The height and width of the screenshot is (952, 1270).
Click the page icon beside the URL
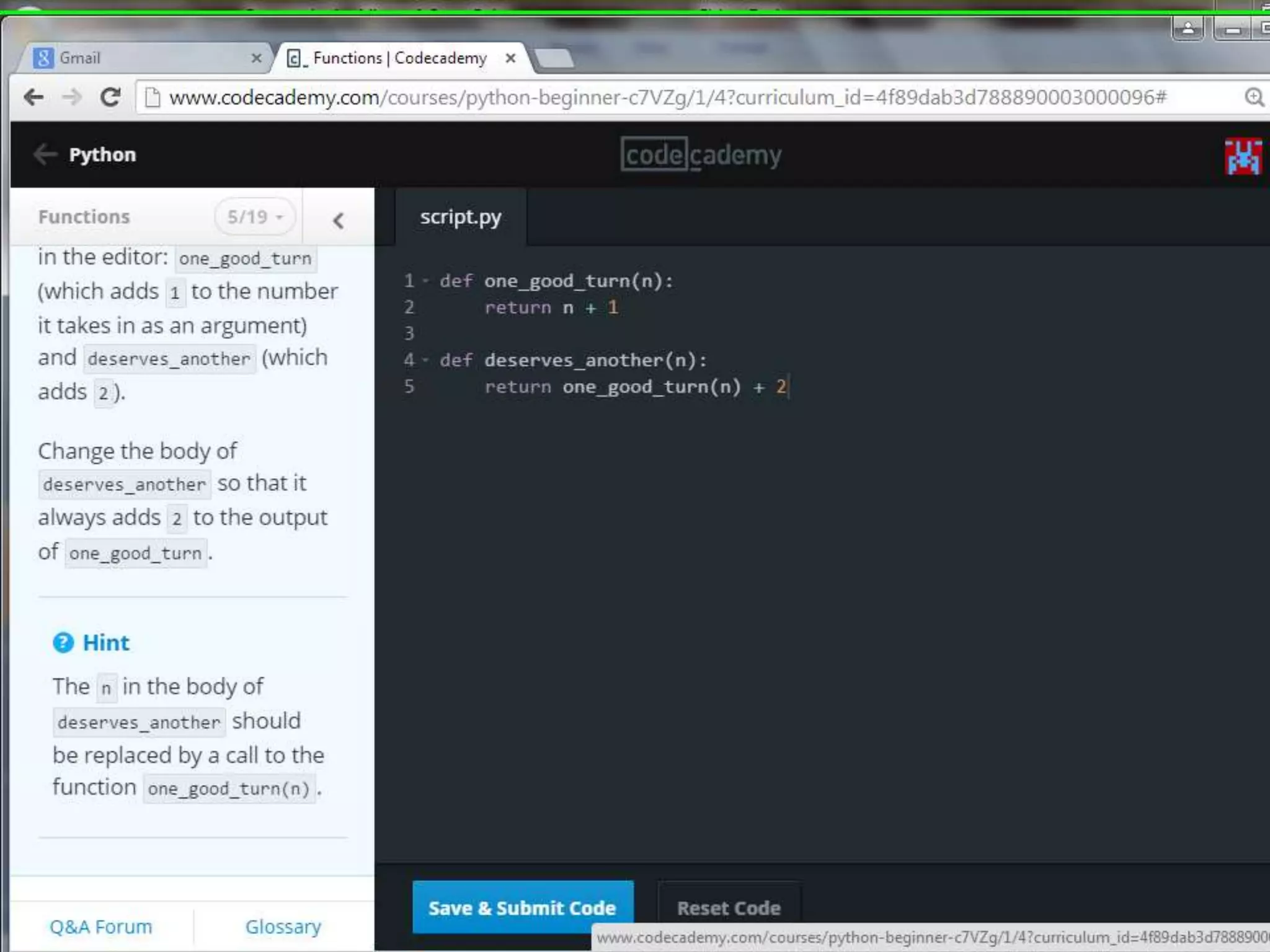[153, 97]
